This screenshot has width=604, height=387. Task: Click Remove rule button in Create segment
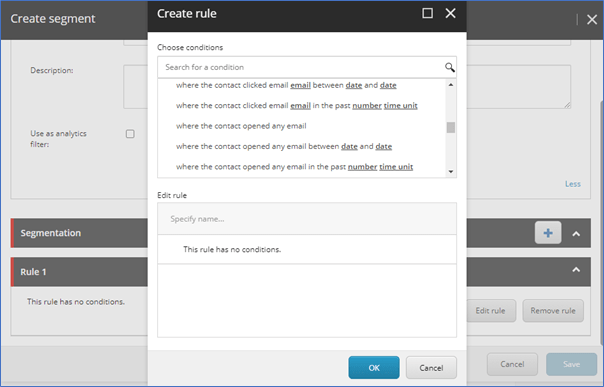pos(553,311)
